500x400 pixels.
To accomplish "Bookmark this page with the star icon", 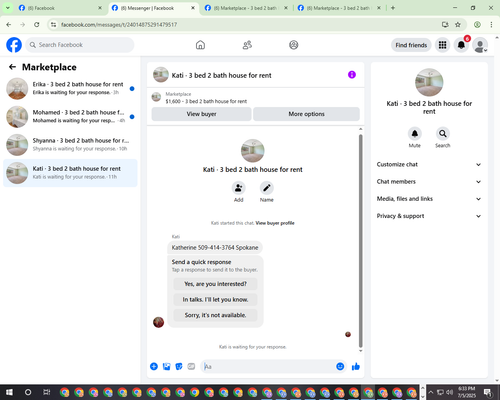I will point(458,24).
